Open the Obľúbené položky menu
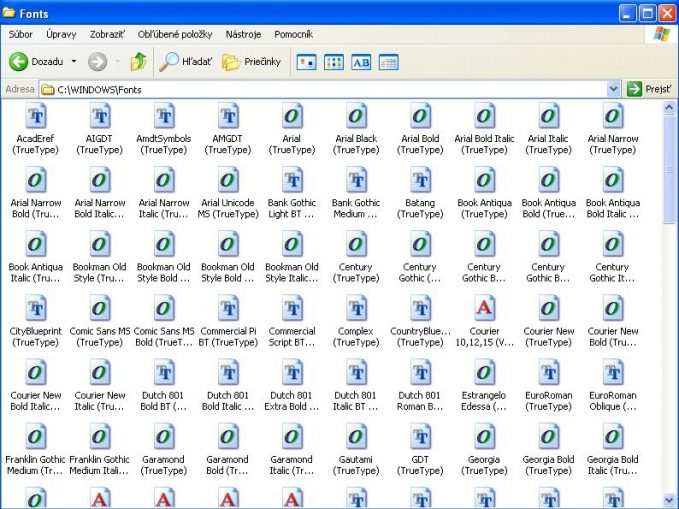Screen dimensions: 679x509 [175, 34]
